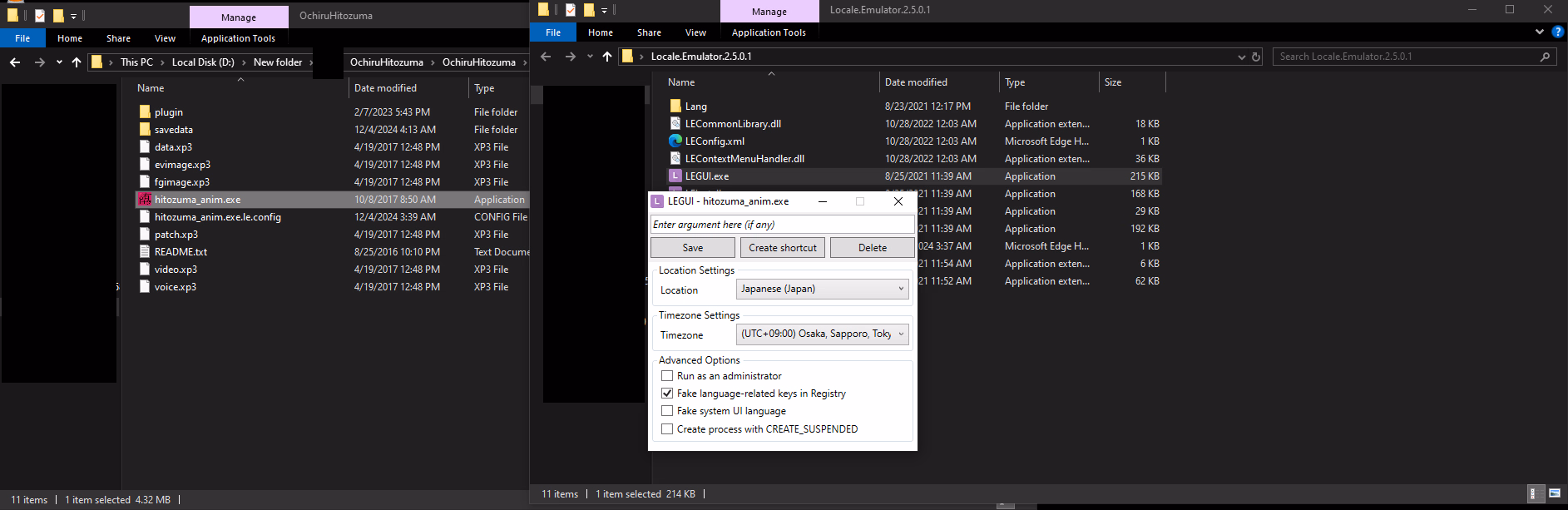Go up one level in OchiruHitozuma window
The width and height of the screenshot is (1568, 510).
77,62
